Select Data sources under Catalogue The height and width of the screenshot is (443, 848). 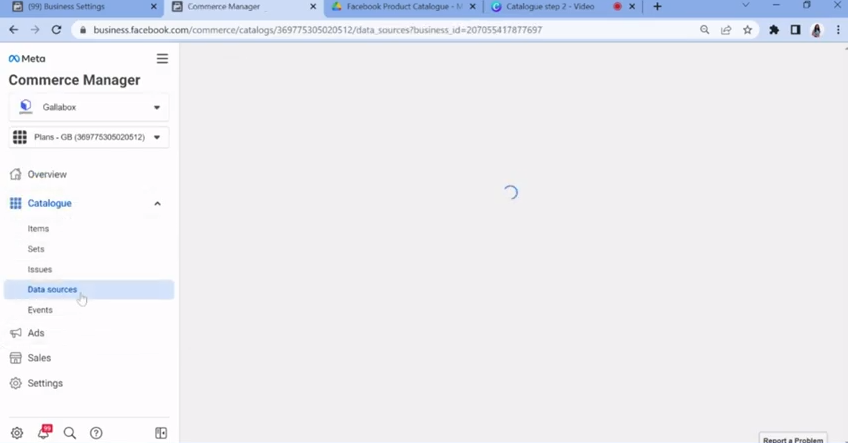coord(89,289)
